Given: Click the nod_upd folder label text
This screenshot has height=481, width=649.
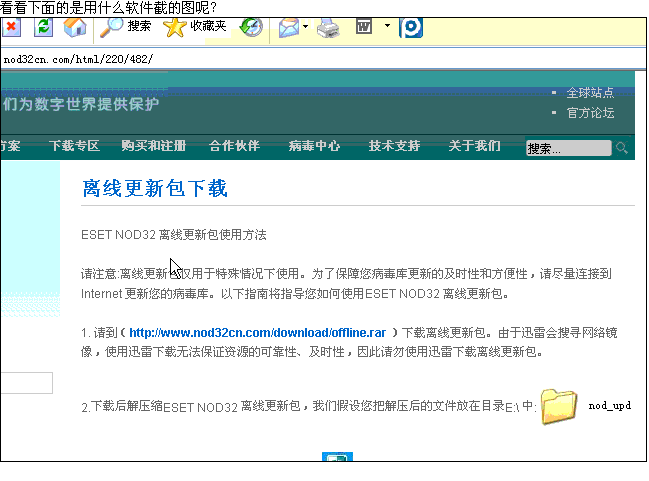Looking at the screenshot, I should coord(610,406).
